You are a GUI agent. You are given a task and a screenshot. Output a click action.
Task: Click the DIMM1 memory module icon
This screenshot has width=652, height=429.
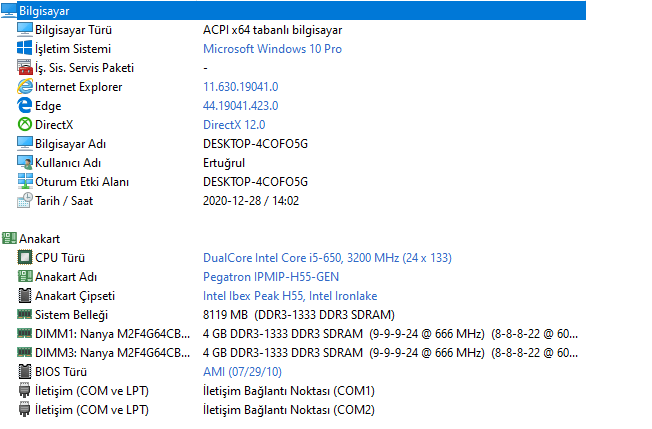pos(25,333)
